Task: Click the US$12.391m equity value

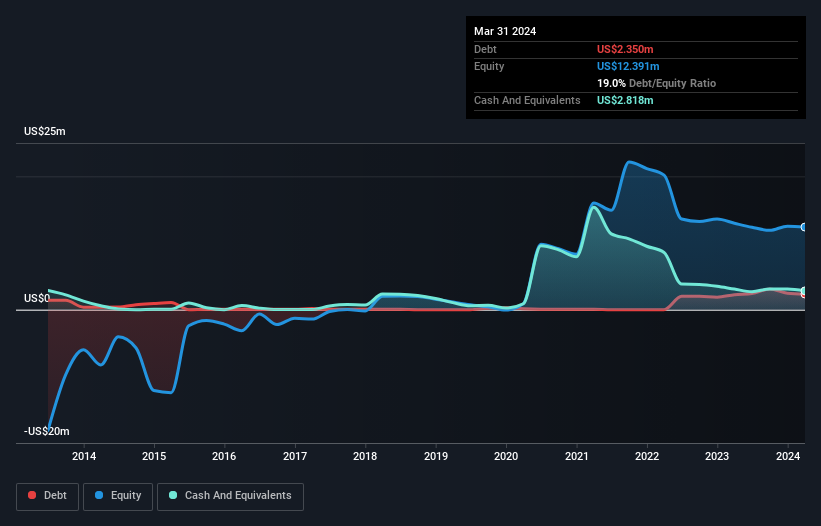Action: tap(628, 66)
